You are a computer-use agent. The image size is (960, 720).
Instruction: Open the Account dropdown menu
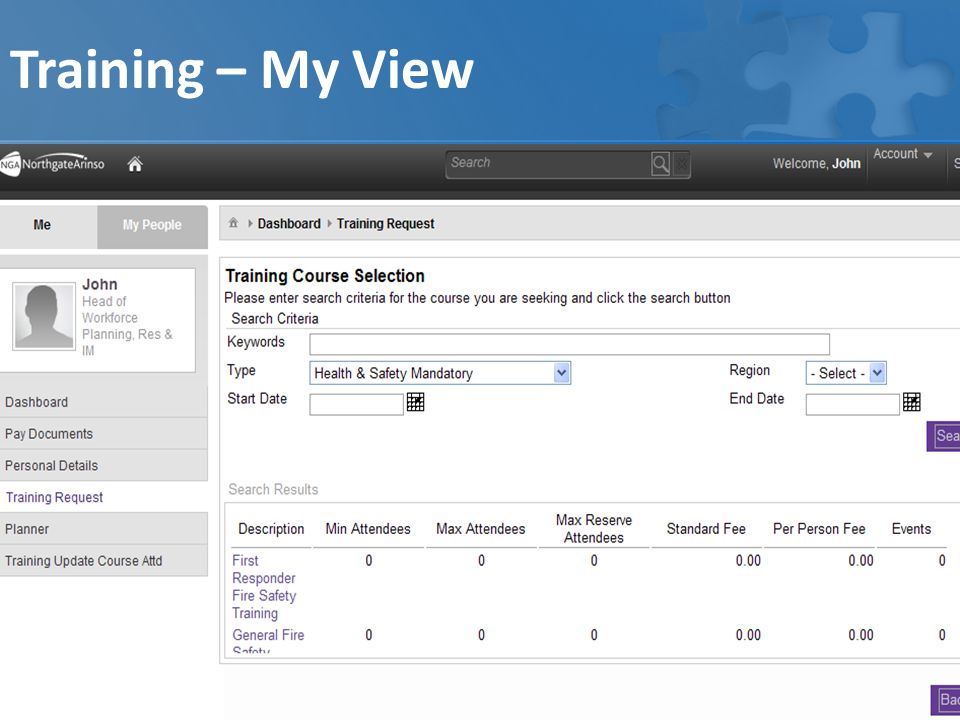(902, 154)
